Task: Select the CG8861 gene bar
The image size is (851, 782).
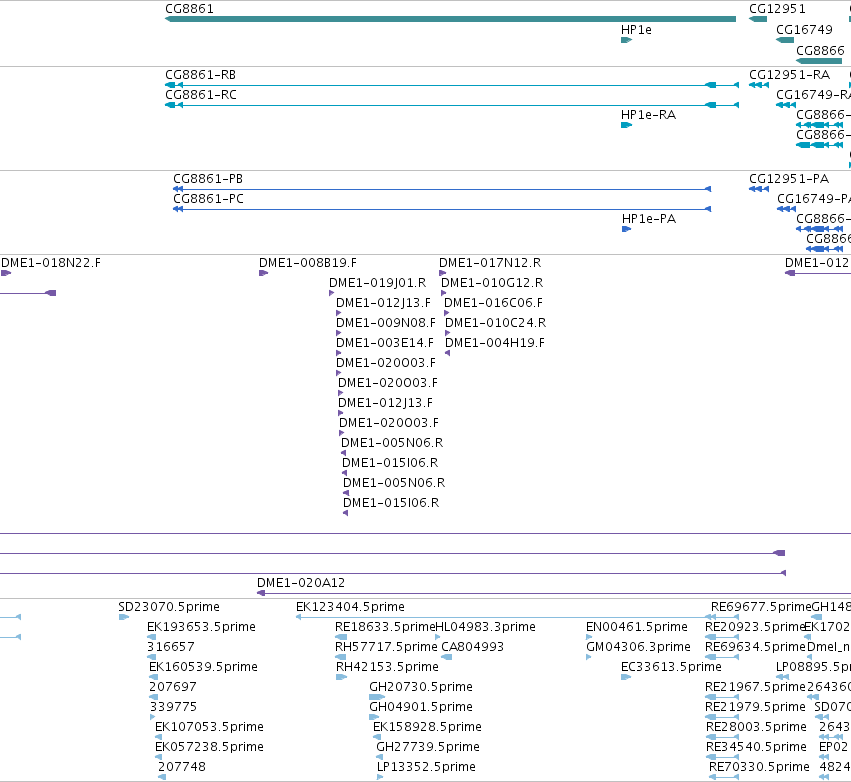Action: click(450, 19)
